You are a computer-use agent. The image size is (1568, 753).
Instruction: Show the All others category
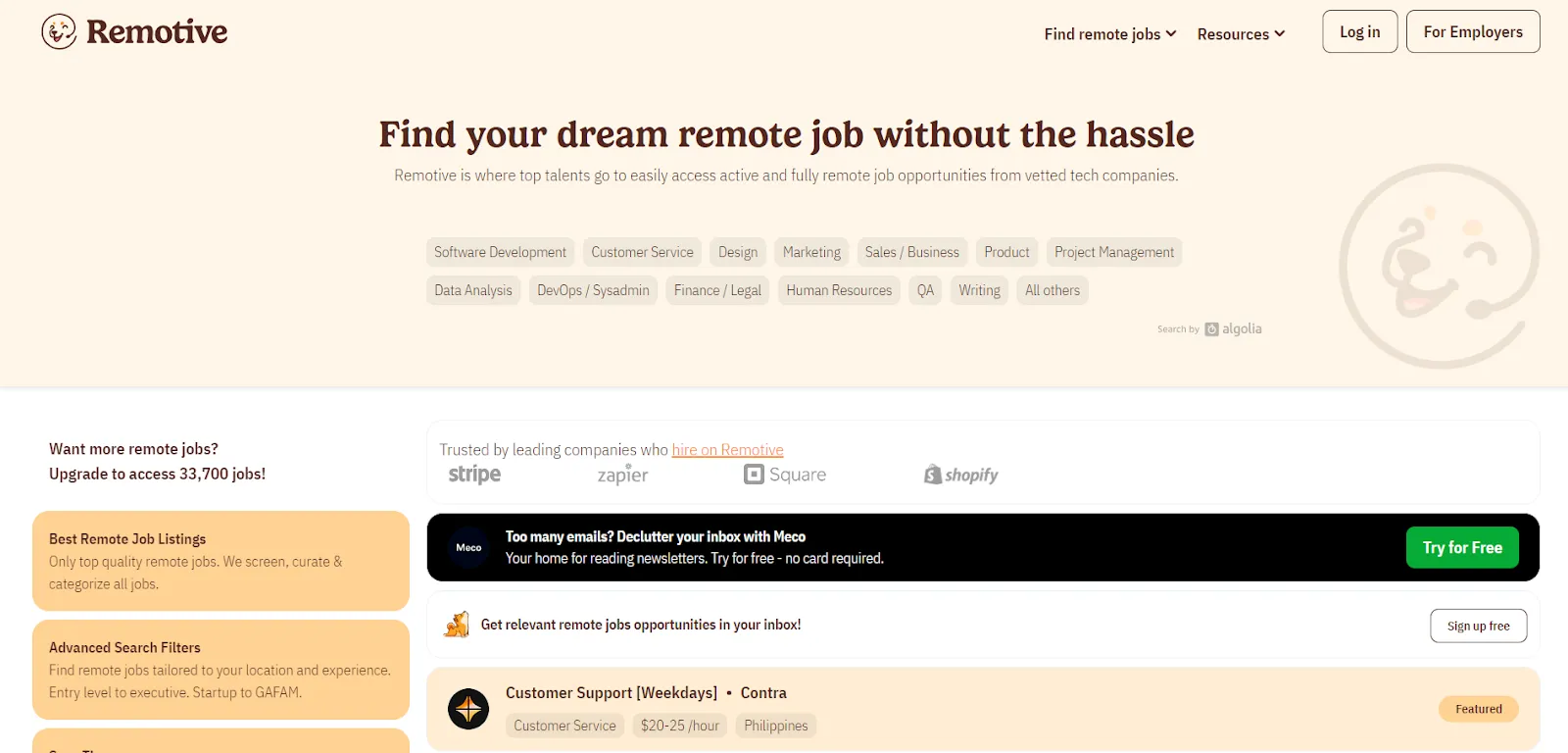click(x=1053, y=290)
